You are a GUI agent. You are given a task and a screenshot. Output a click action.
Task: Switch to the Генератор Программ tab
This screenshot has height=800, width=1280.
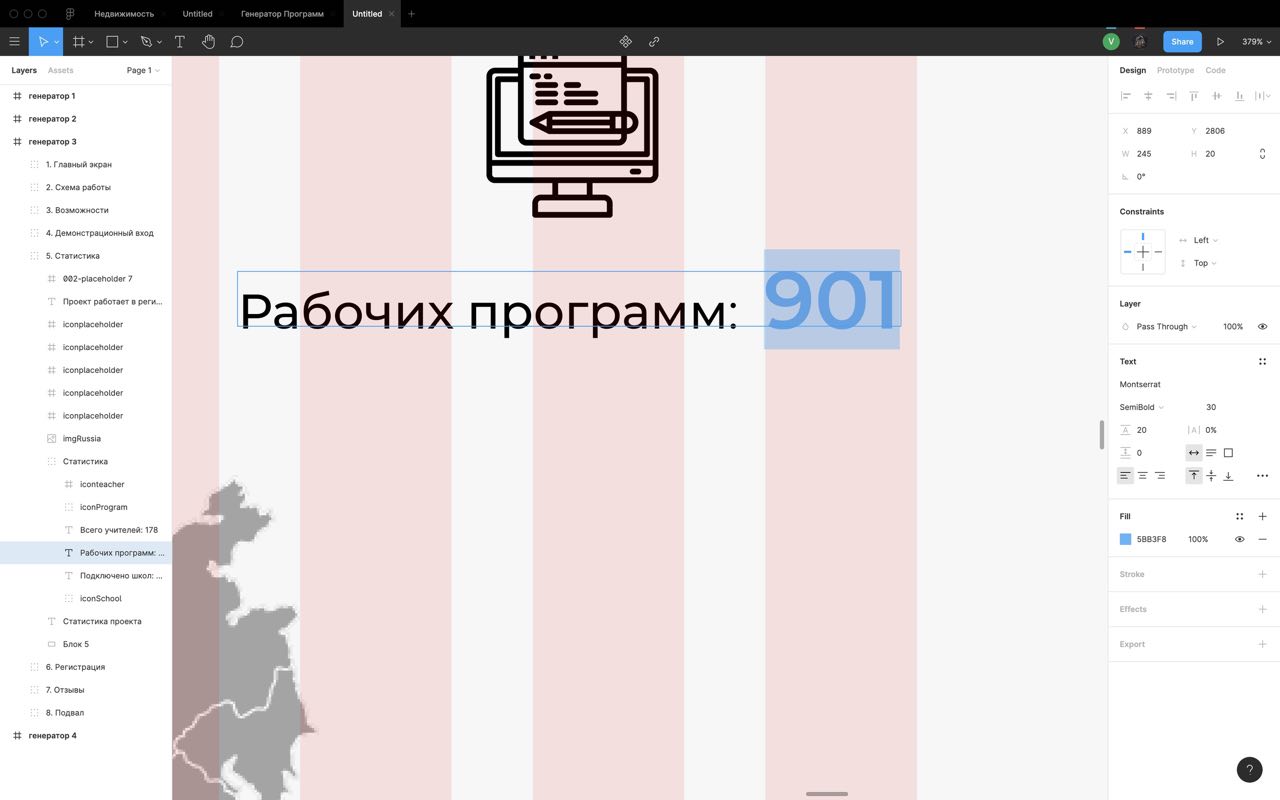282,14
